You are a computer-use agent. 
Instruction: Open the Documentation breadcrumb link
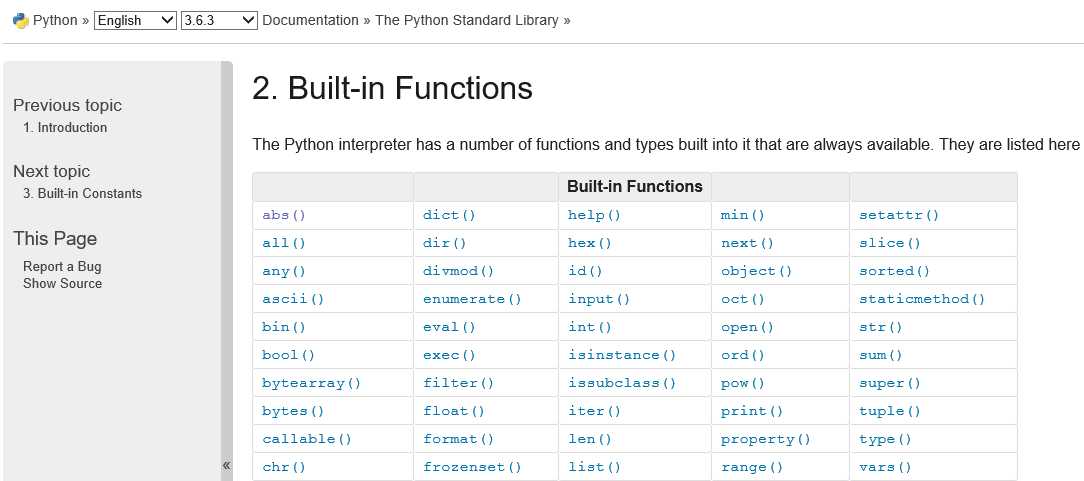click(310, 20)
